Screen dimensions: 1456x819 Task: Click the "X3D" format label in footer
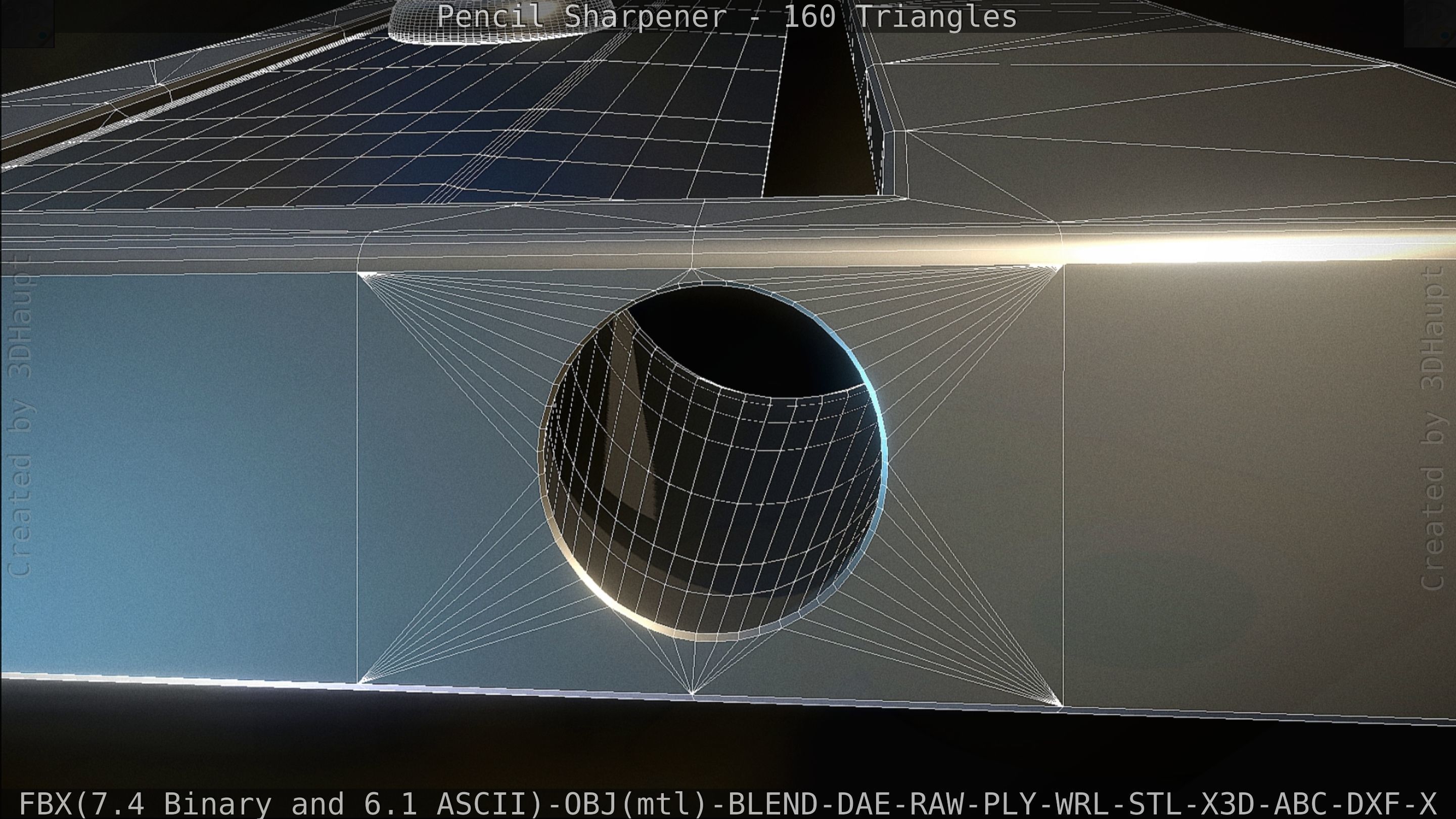pos(1227,804)
